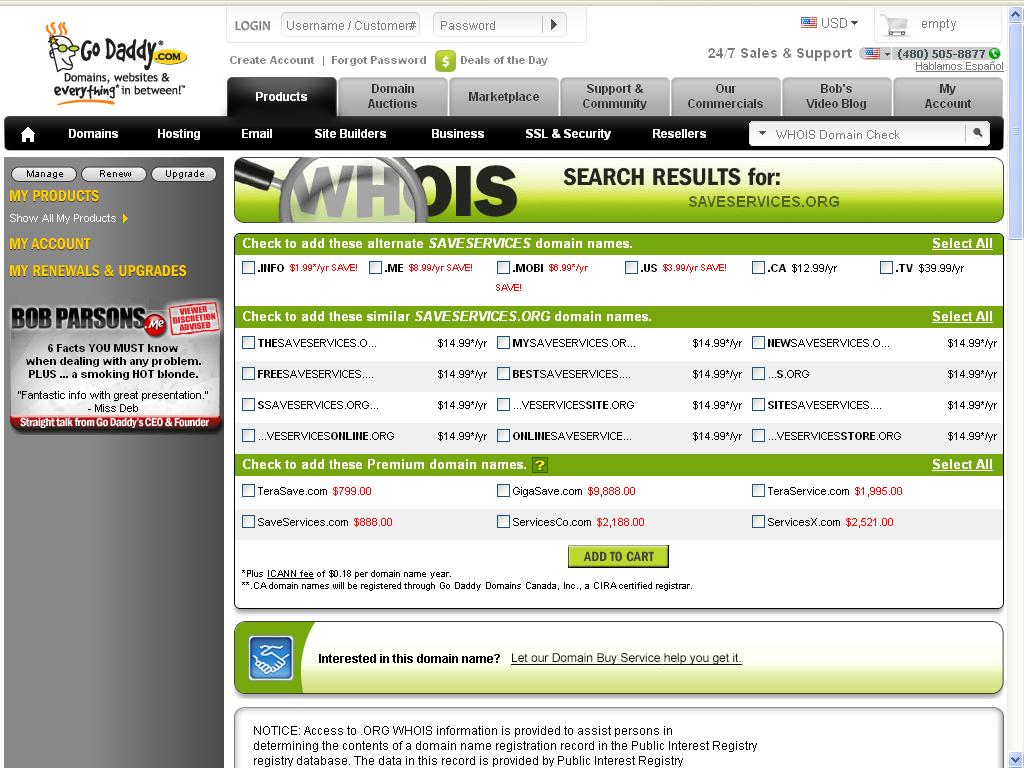The width and height of the screenshot is (1024, 768).
Task: Click Select All for Premium domain names
Action: point(962,464)
